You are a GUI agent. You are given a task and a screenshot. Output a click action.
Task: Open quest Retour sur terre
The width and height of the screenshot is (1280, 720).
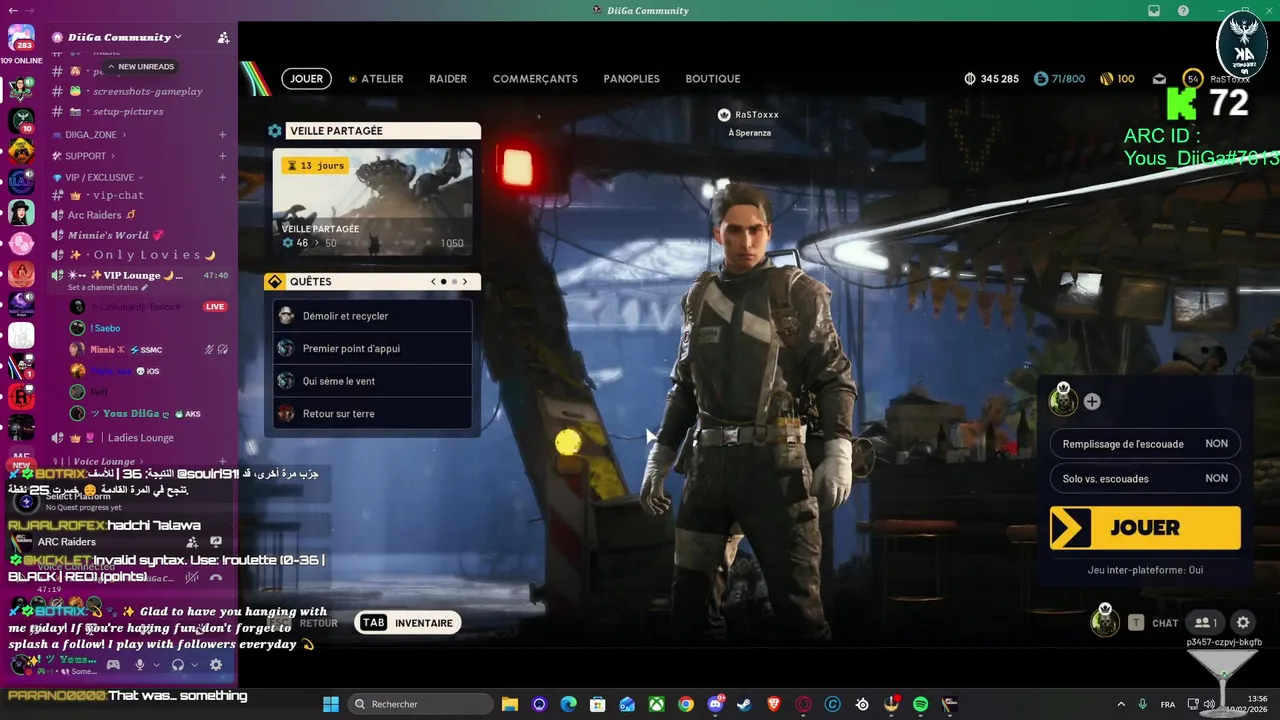click(372, 413)
